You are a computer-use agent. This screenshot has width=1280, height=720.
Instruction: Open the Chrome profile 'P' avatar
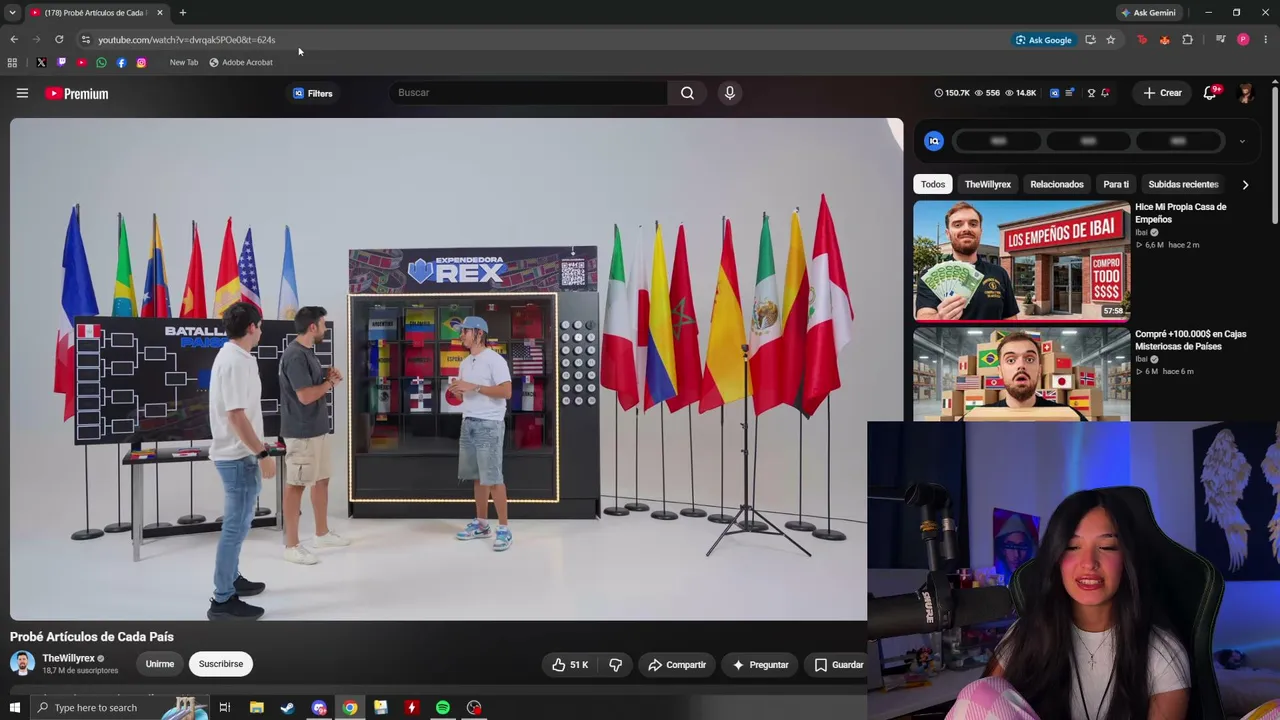click(x=1243, y=40)
